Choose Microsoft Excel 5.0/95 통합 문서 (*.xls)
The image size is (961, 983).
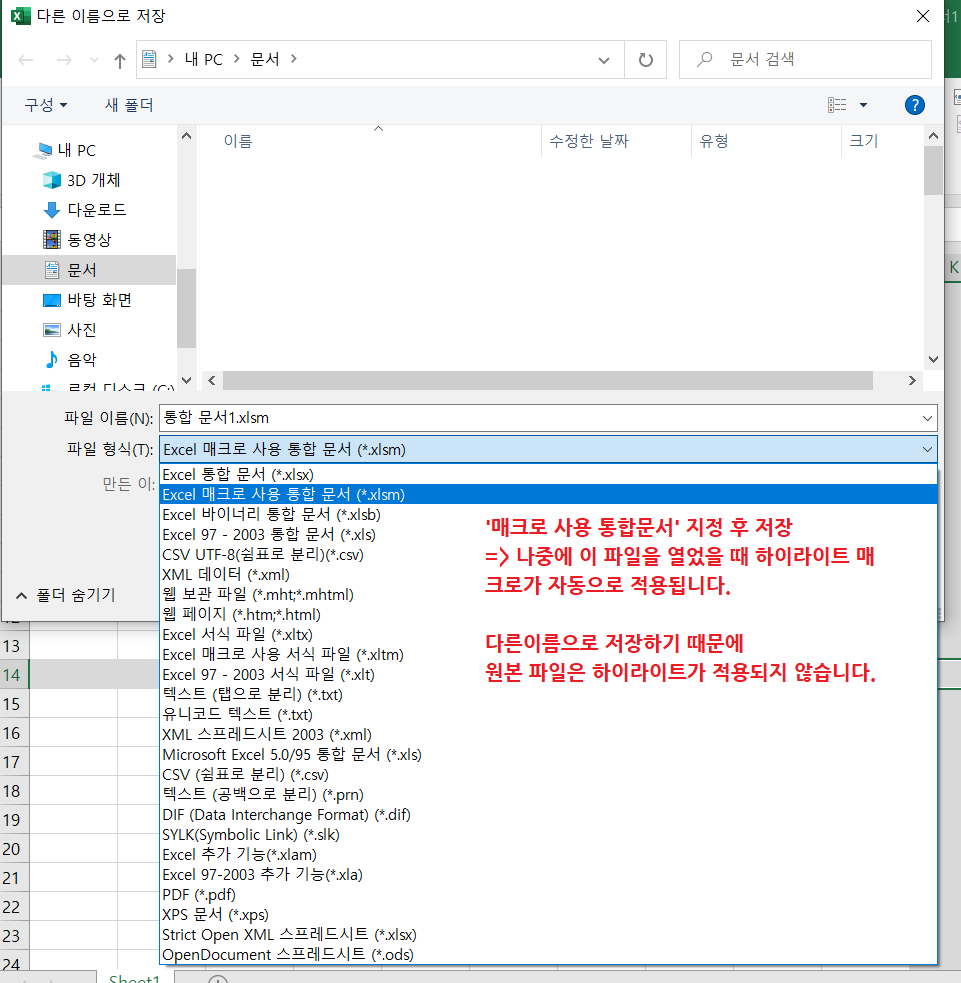tap(549, 755)
